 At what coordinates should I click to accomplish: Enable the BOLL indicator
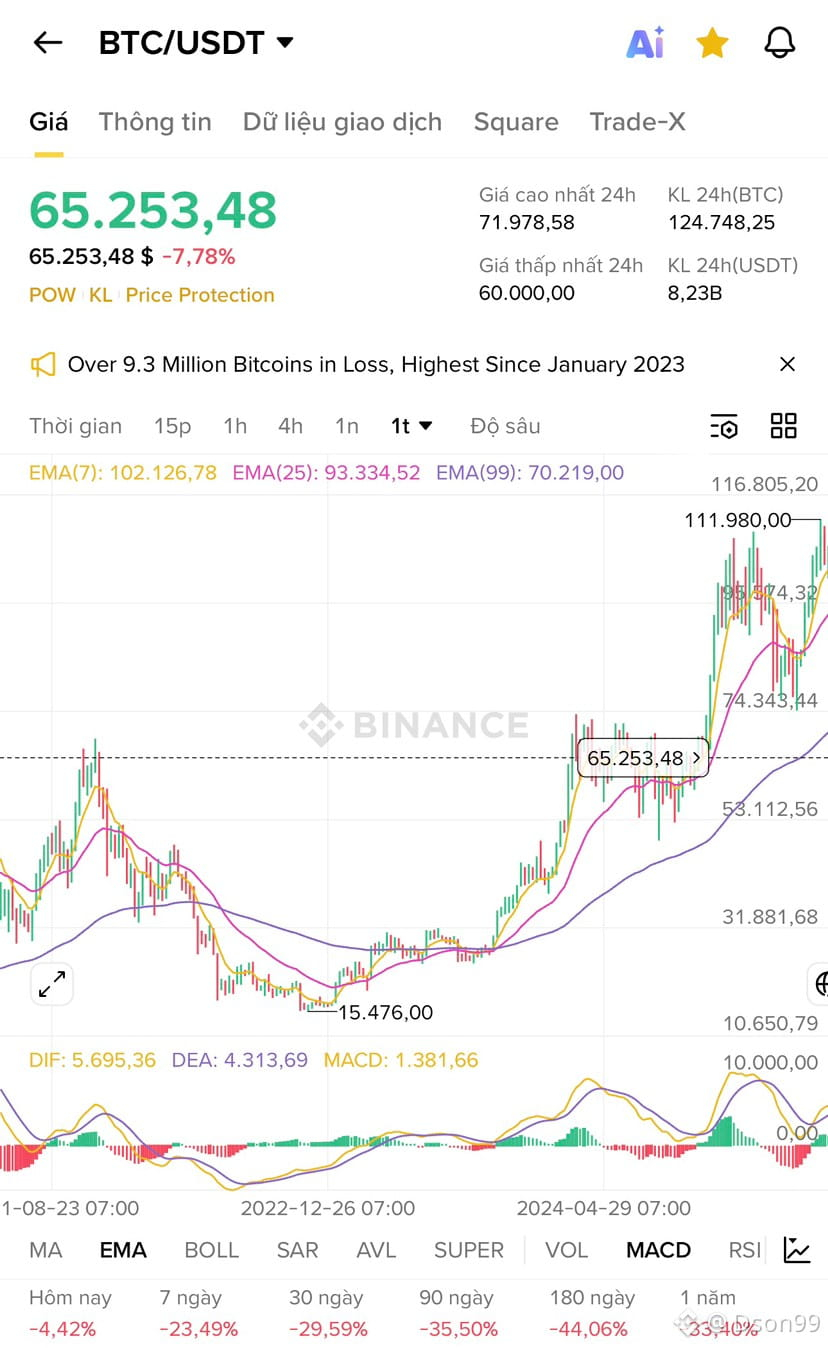[211, 1250]
